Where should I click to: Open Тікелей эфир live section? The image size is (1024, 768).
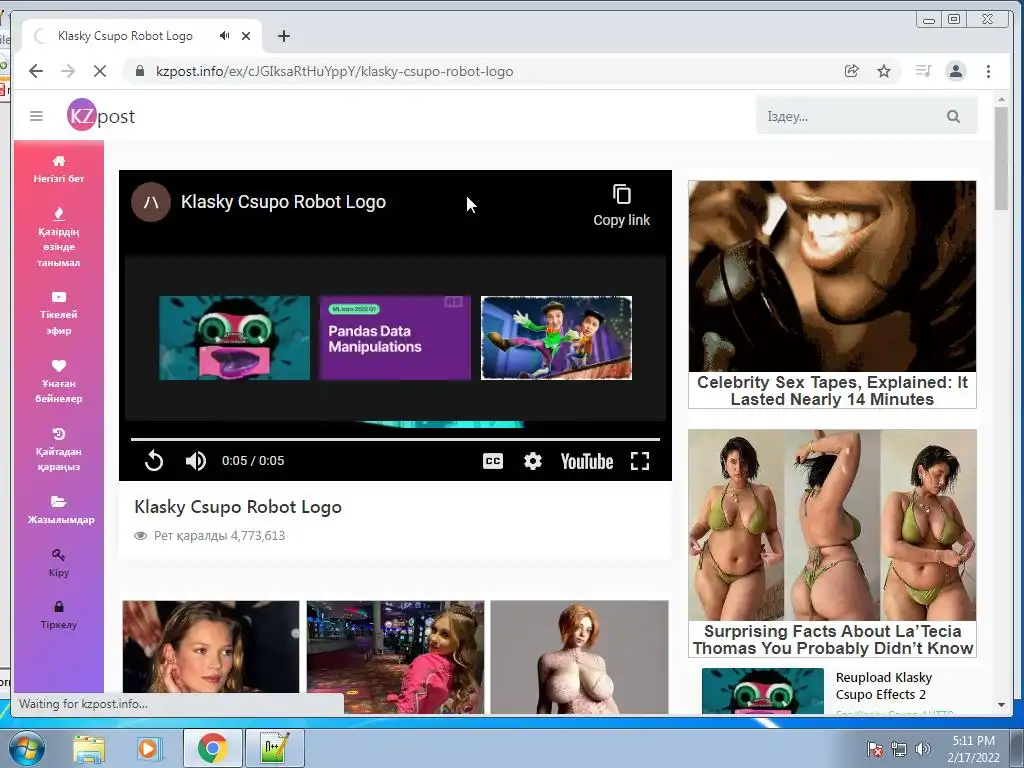click(x=59, y=314)
